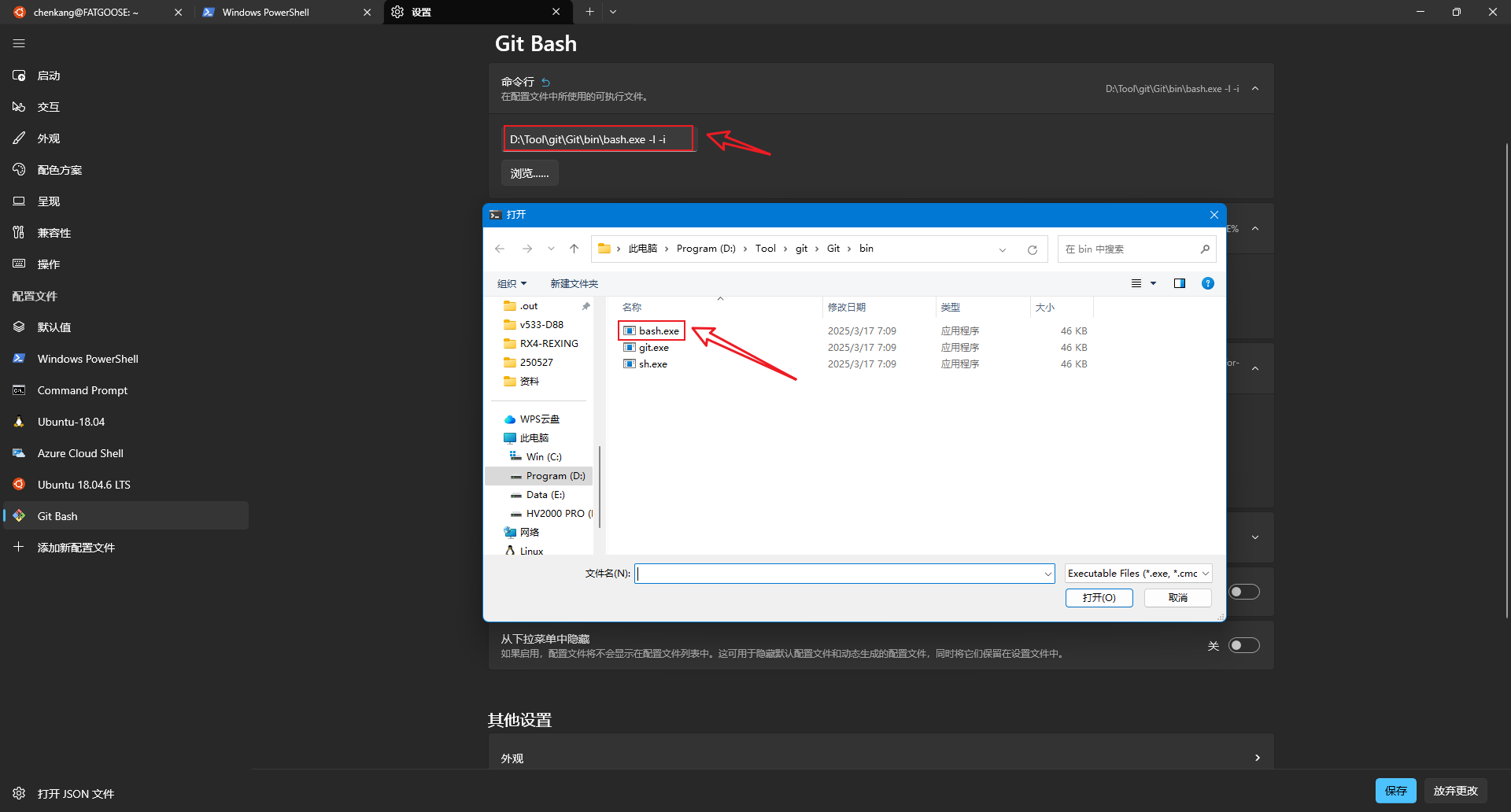The image size is (1511, 812).
Task: Click the 浏览 browse button
Action: point(530,173)
